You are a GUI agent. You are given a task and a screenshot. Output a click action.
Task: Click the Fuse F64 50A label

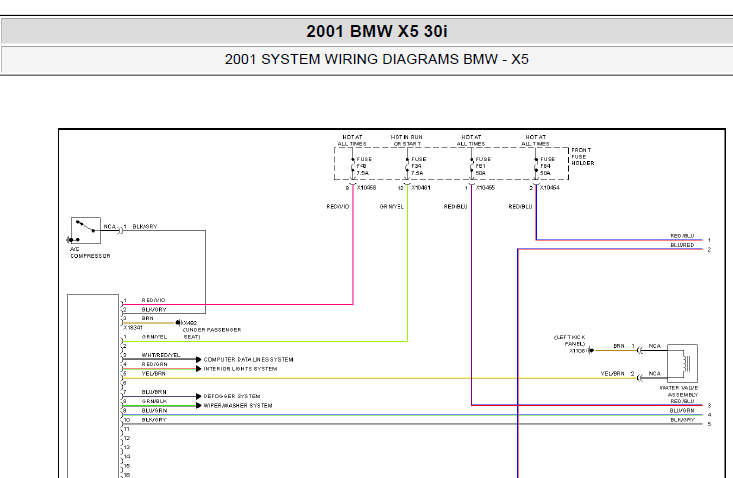(x=548, y=166)
